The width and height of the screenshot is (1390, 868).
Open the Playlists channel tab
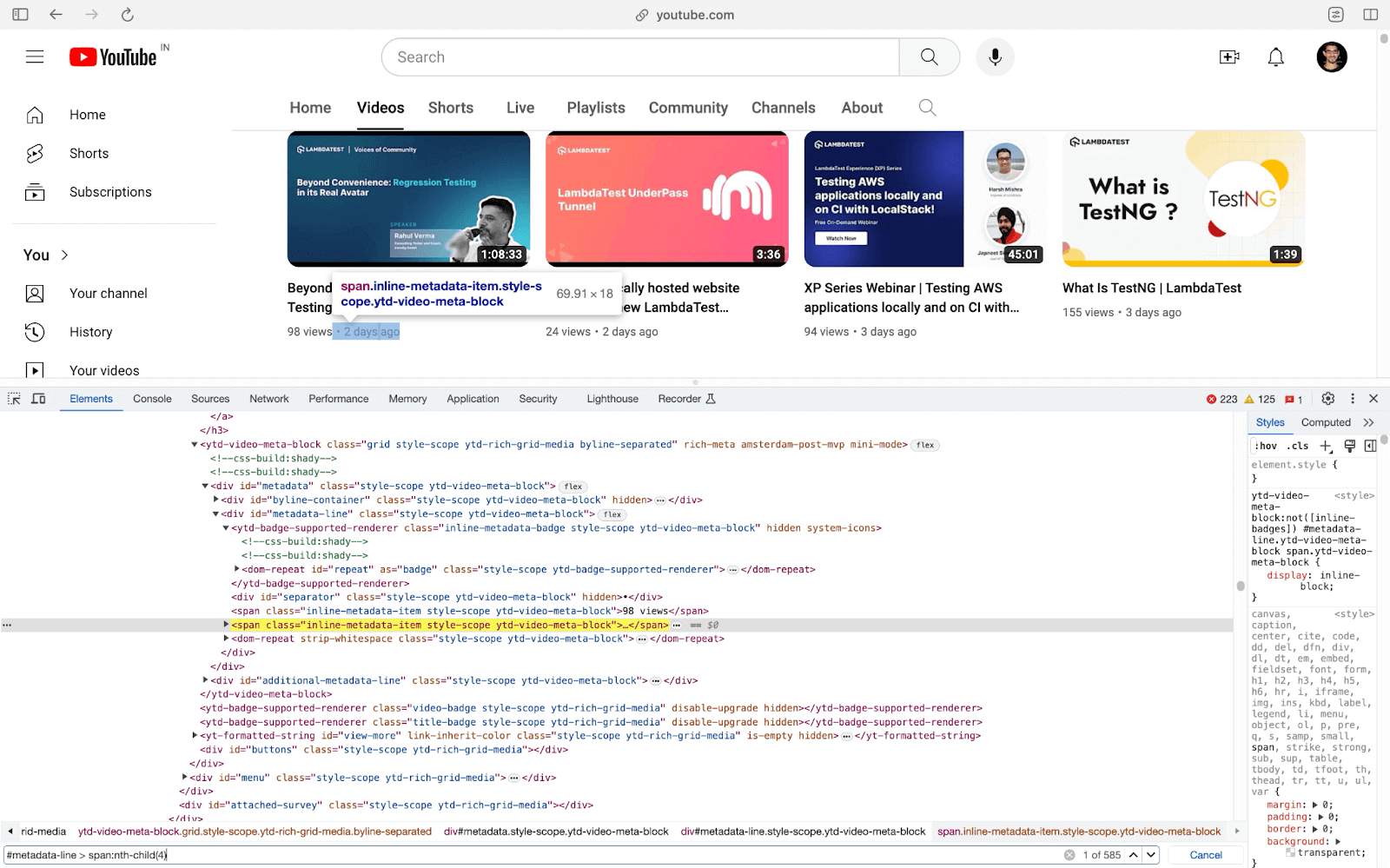595,108
